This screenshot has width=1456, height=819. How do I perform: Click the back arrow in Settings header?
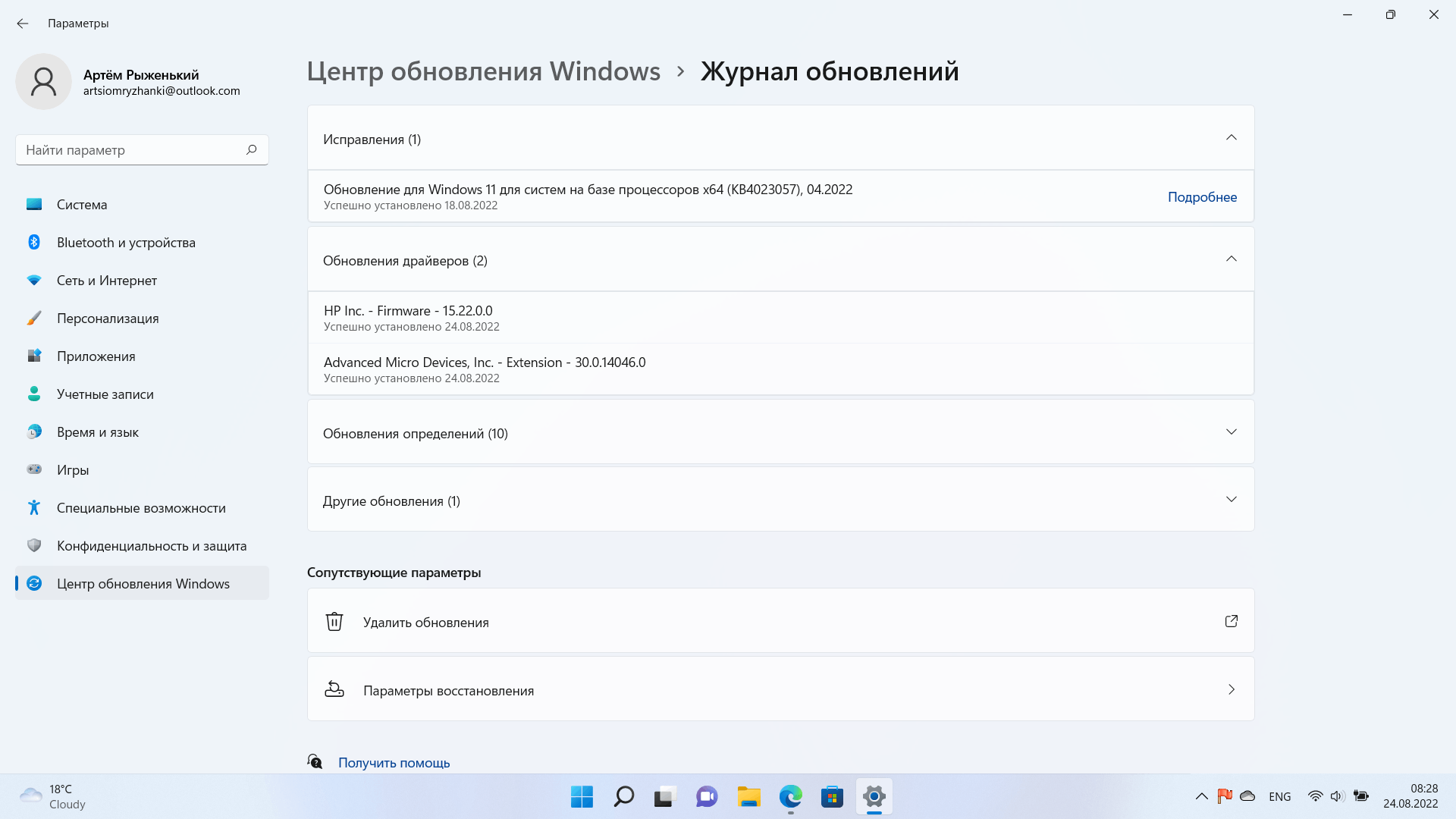[23, 24]
